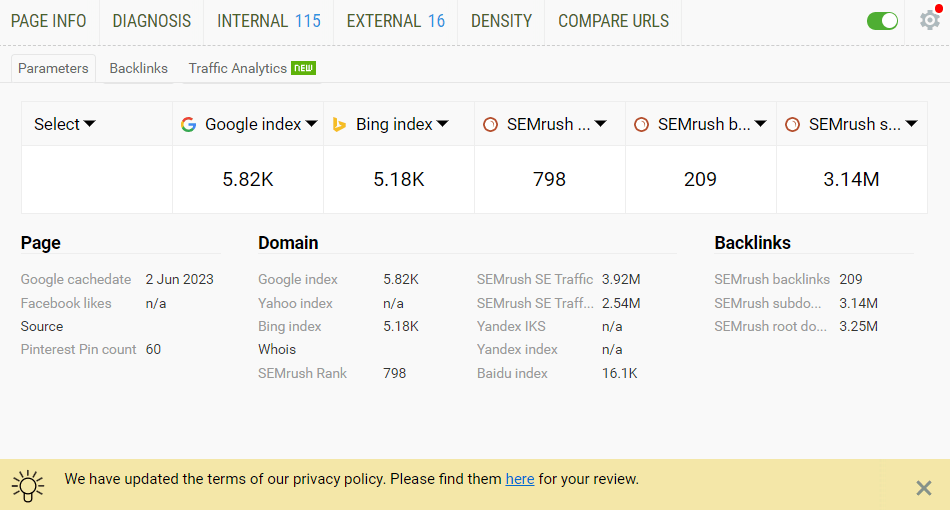Click the 16.1K Baidu index value
This screenshot has width=950, height=510.
coord(619,373)
